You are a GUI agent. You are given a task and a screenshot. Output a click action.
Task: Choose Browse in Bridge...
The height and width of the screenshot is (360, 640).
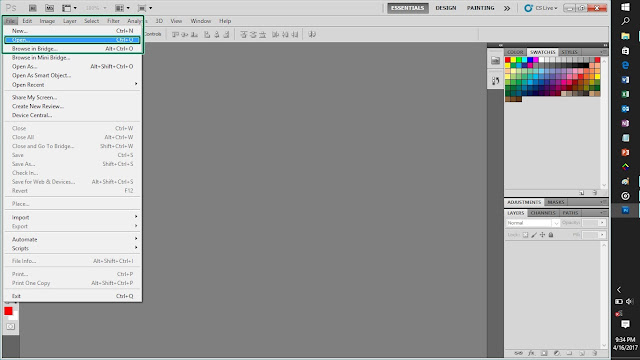pyautogui.click(x=73, y=49)
